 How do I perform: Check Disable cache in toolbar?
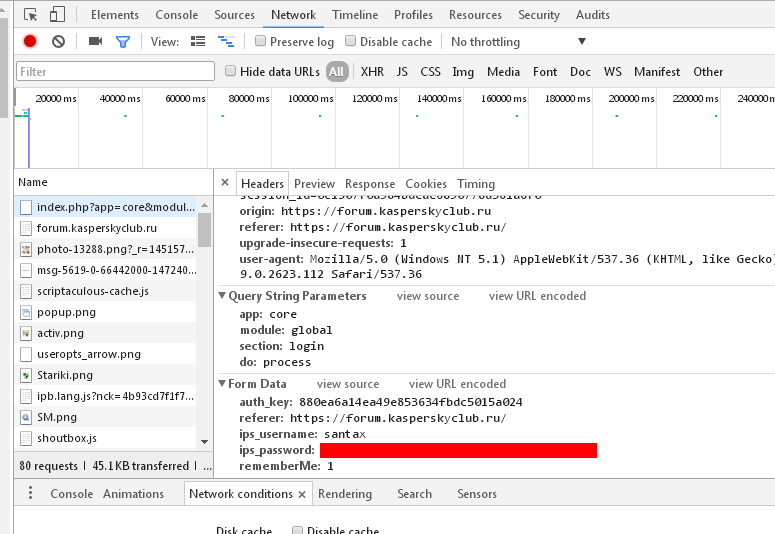point(351,42)
